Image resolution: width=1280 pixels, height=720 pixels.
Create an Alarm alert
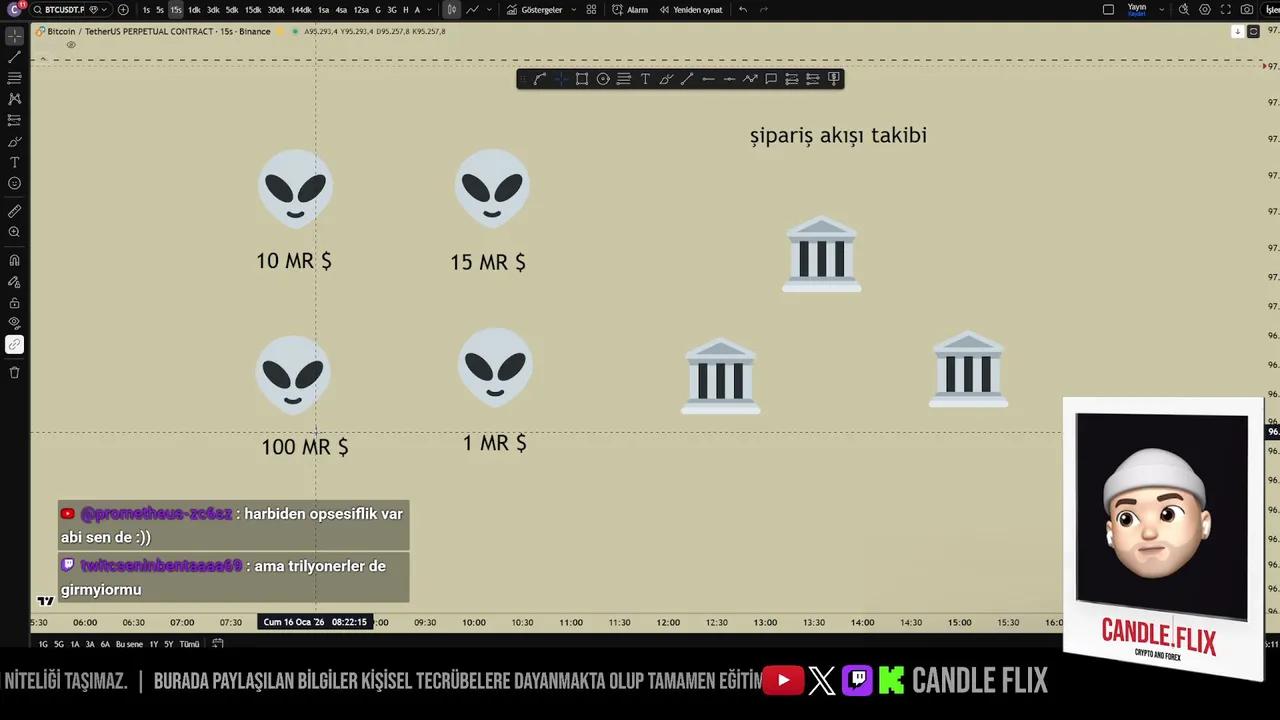click(x=630, y=10)
